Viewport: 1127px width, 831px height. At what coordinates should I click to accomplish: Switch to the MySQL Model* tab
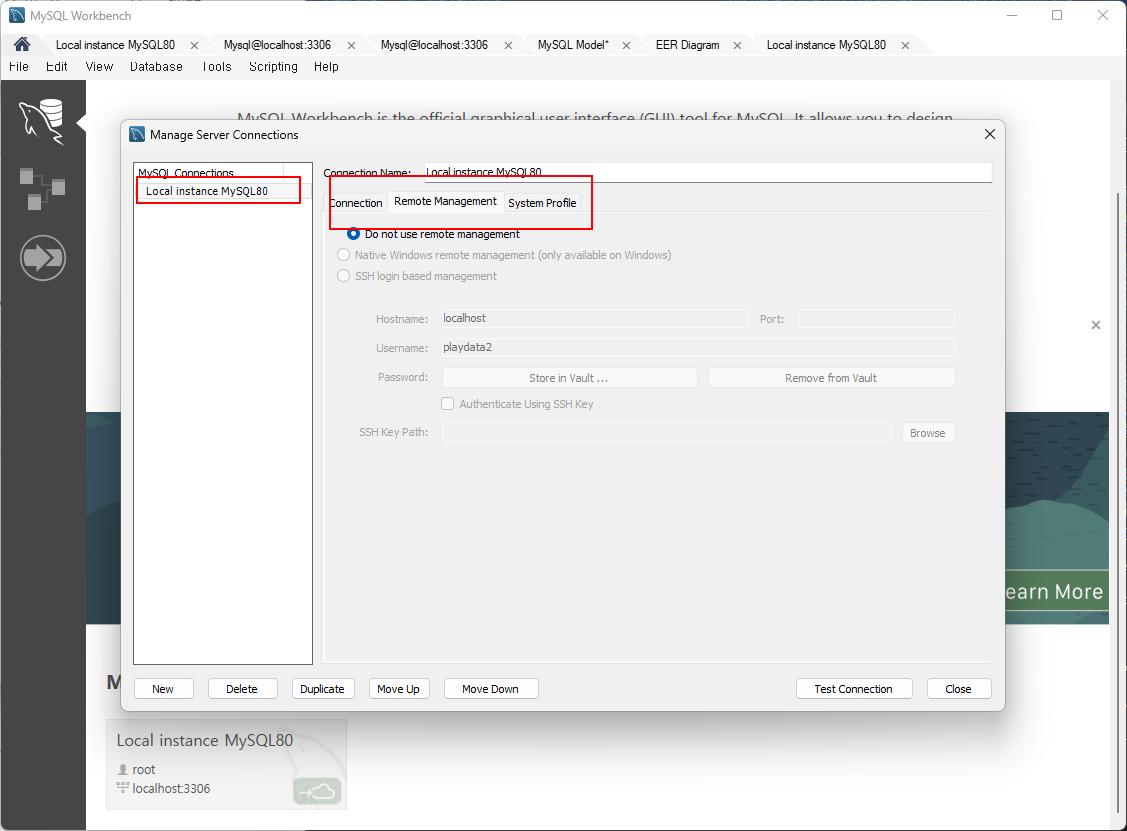coord(573,45)
